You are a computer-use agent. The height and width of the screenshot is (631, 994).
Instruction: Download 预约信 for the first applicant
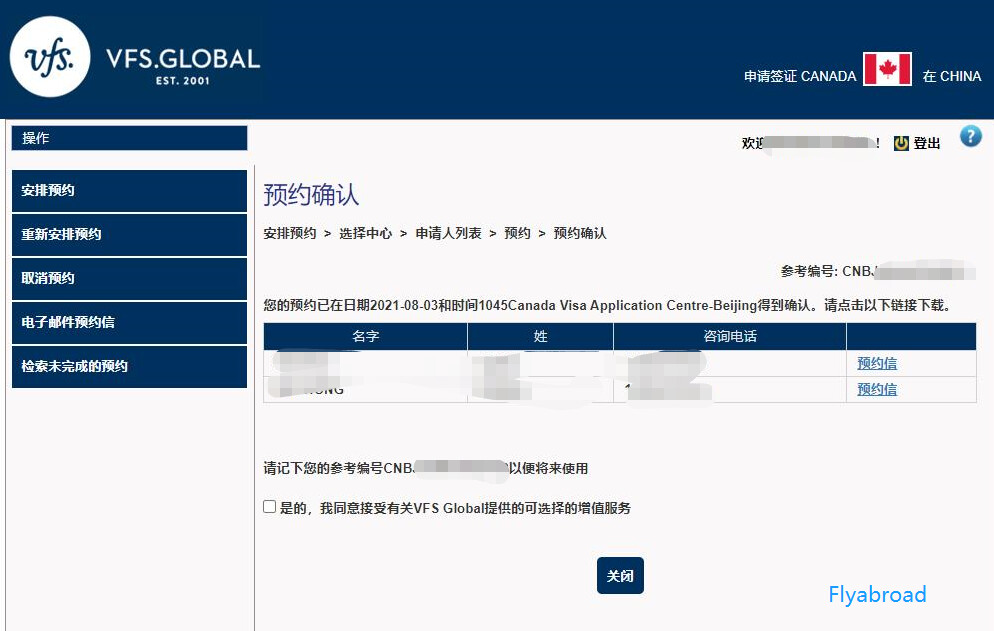click(x=877, y=363)
